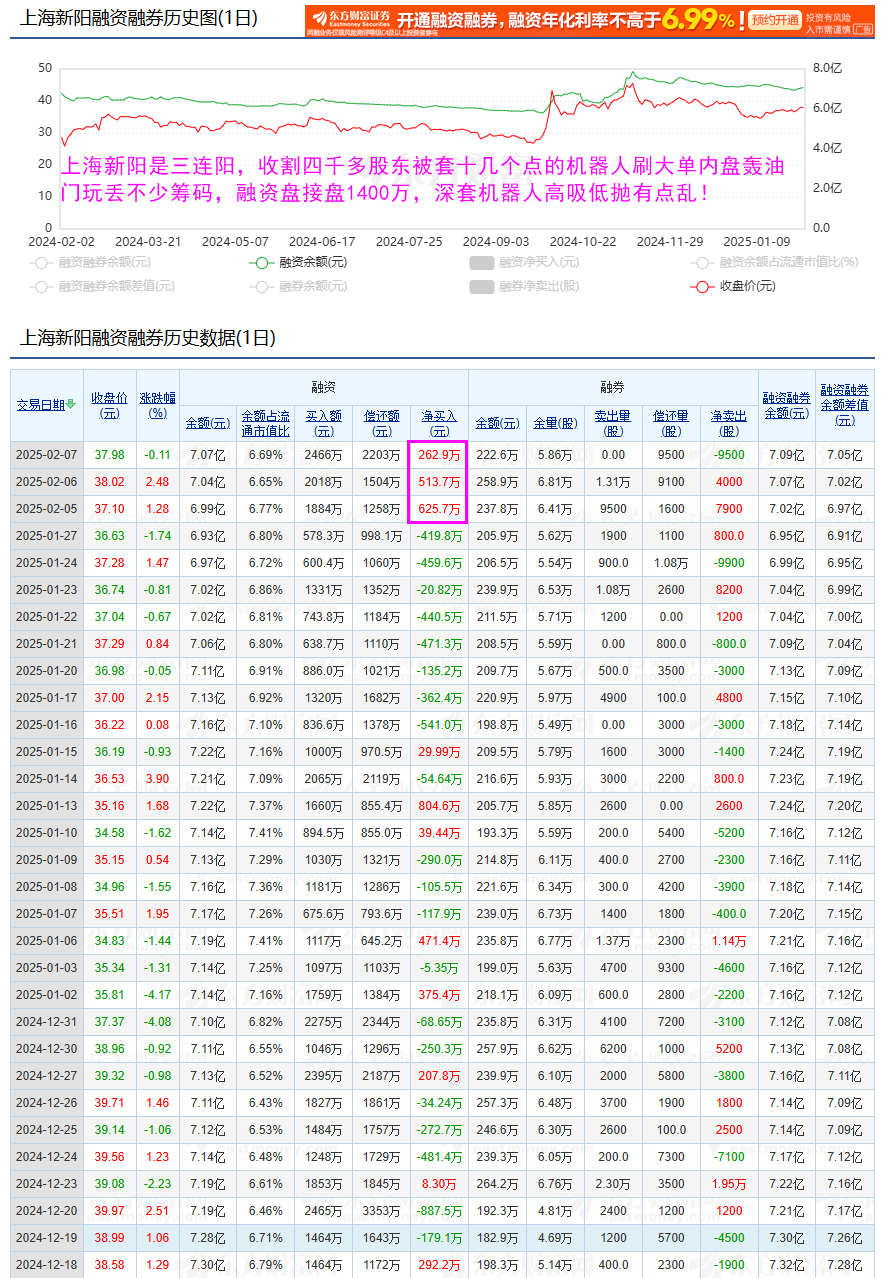
Task: Click the 1.14万 net sell cell
Action: point(729,941)
